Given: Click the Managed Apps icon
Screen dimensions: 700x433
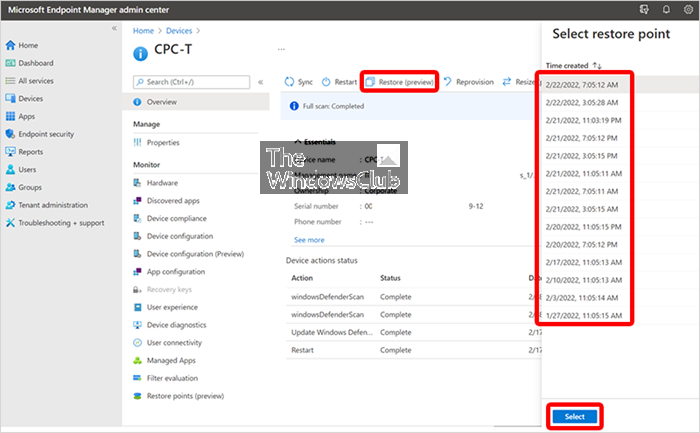Looking at the screenshot, I should (138, 360).
